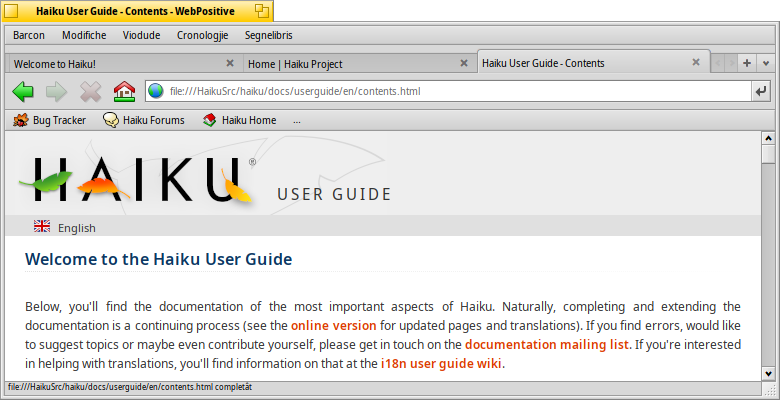Click the Forward arrow navigation button
The width and height of the screenshot is (780, 400).
click(x=56, y=92)
